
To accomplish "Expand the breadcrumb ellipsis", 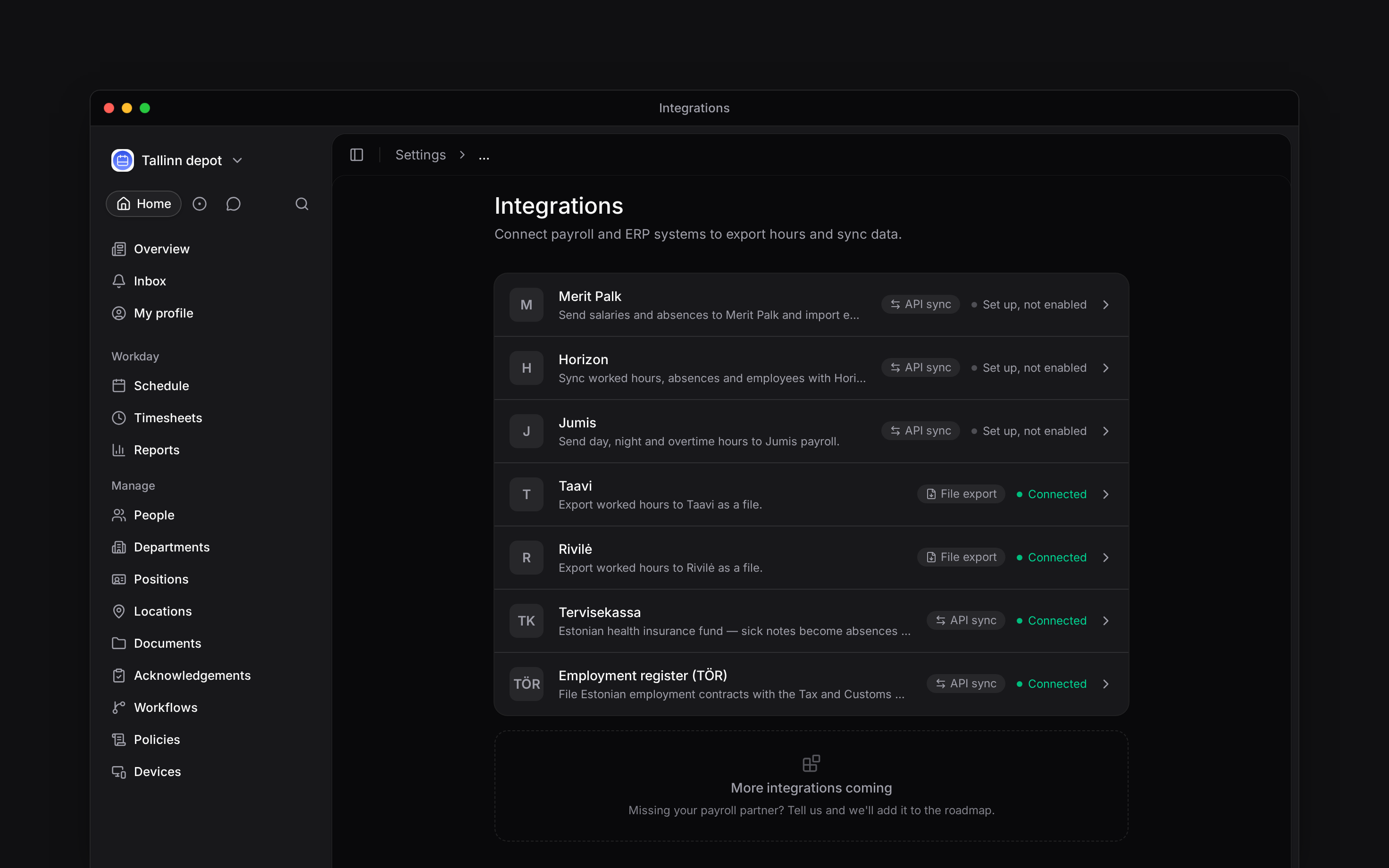I will (484, 156).
